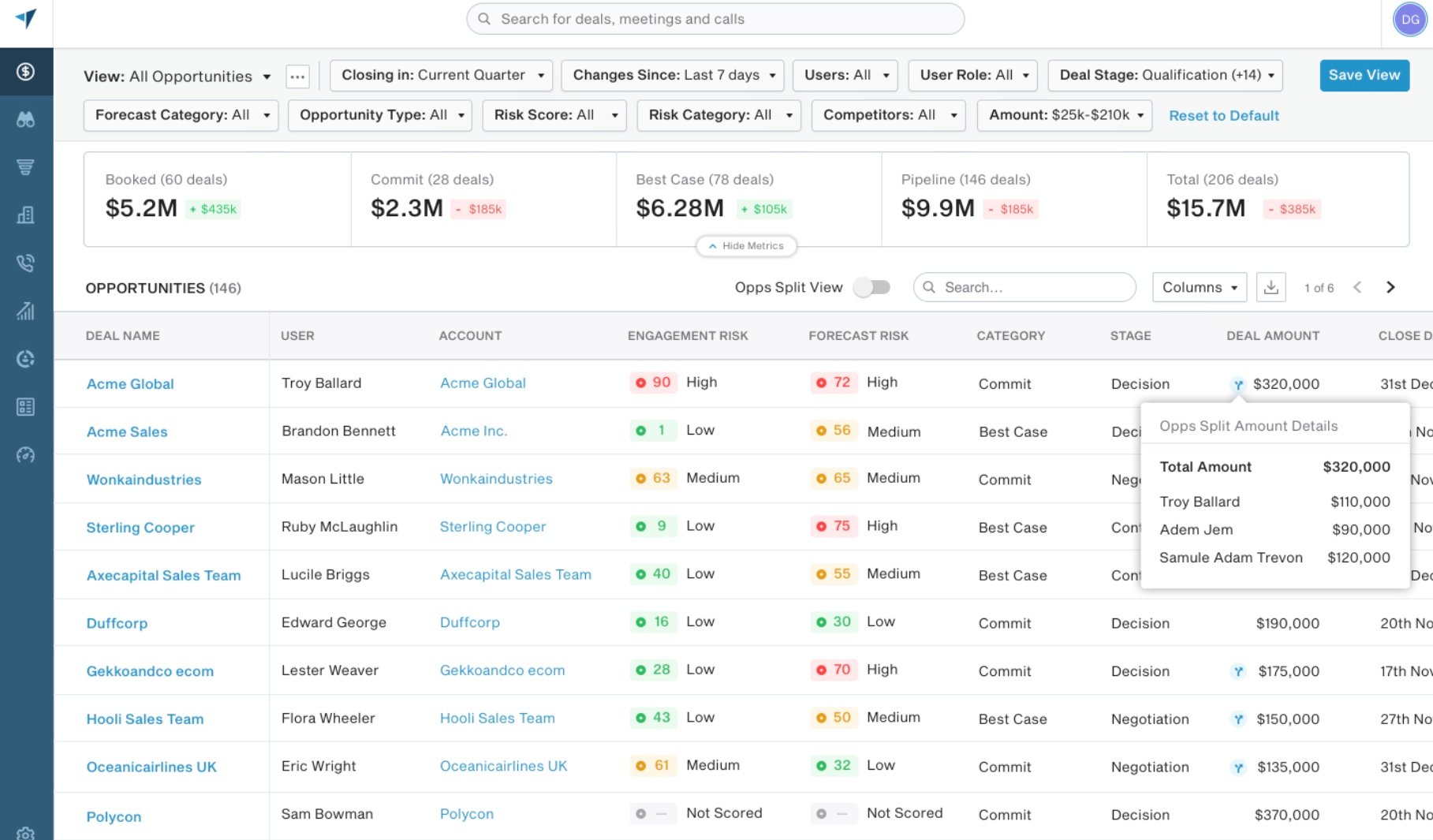This screenshot has width=1433, height=840.
Task: Open the three-dot view options button
Action: pyautogui.click(x=297, y=77)
